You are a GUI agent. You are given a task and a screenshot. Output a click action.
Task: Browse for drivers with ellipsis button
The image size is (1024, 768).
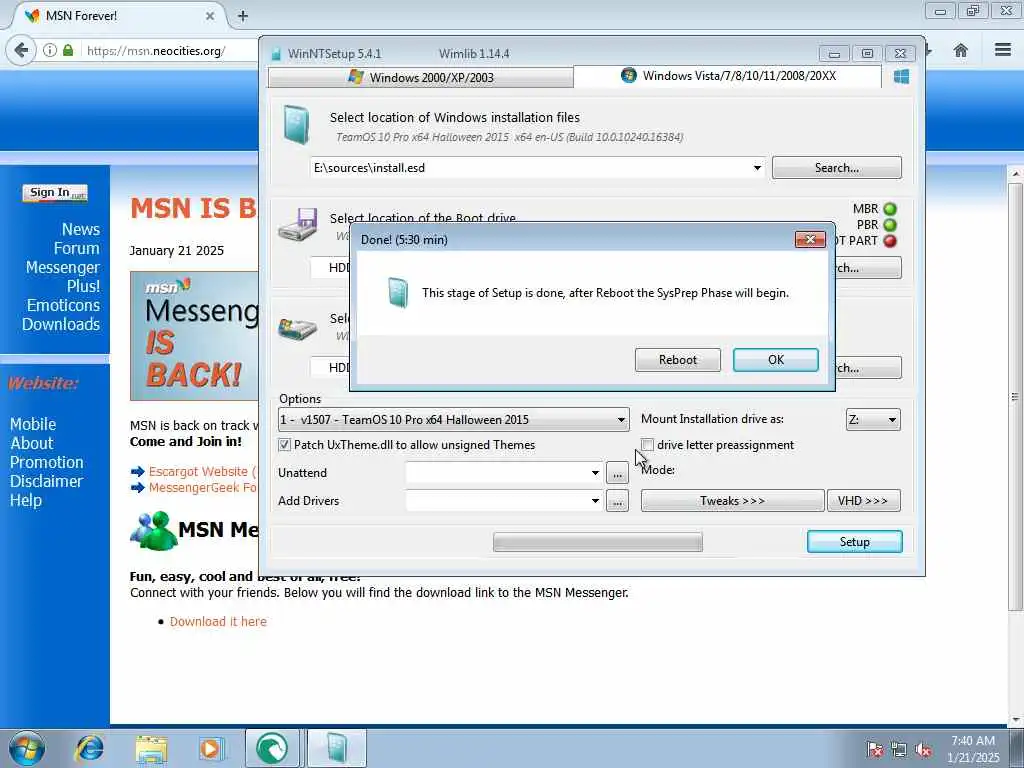617,501
